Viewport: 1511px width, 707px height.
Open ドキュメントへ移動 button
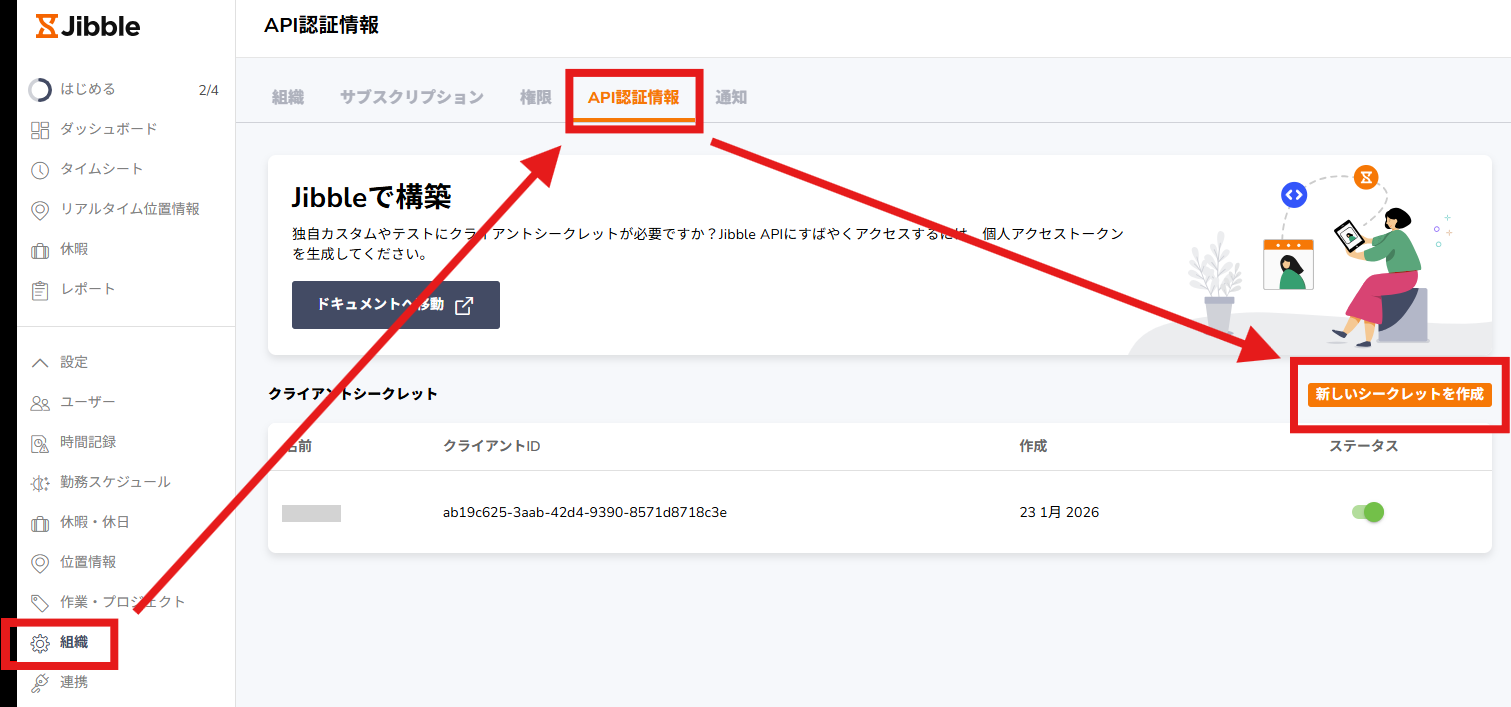(x=396, y=305)
